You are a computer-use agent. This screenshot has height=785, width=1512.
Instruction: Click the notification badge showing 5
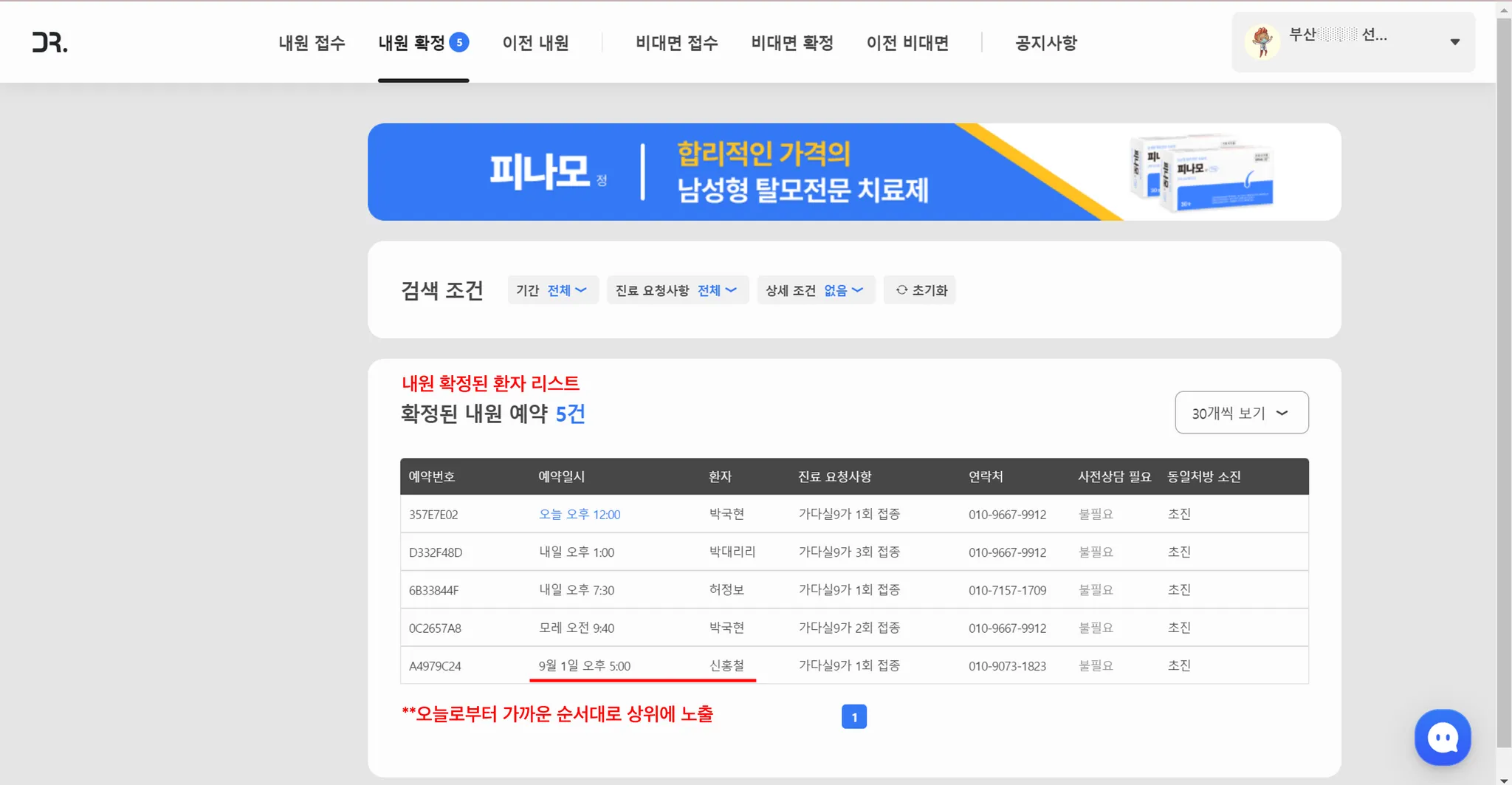(459, 42)
